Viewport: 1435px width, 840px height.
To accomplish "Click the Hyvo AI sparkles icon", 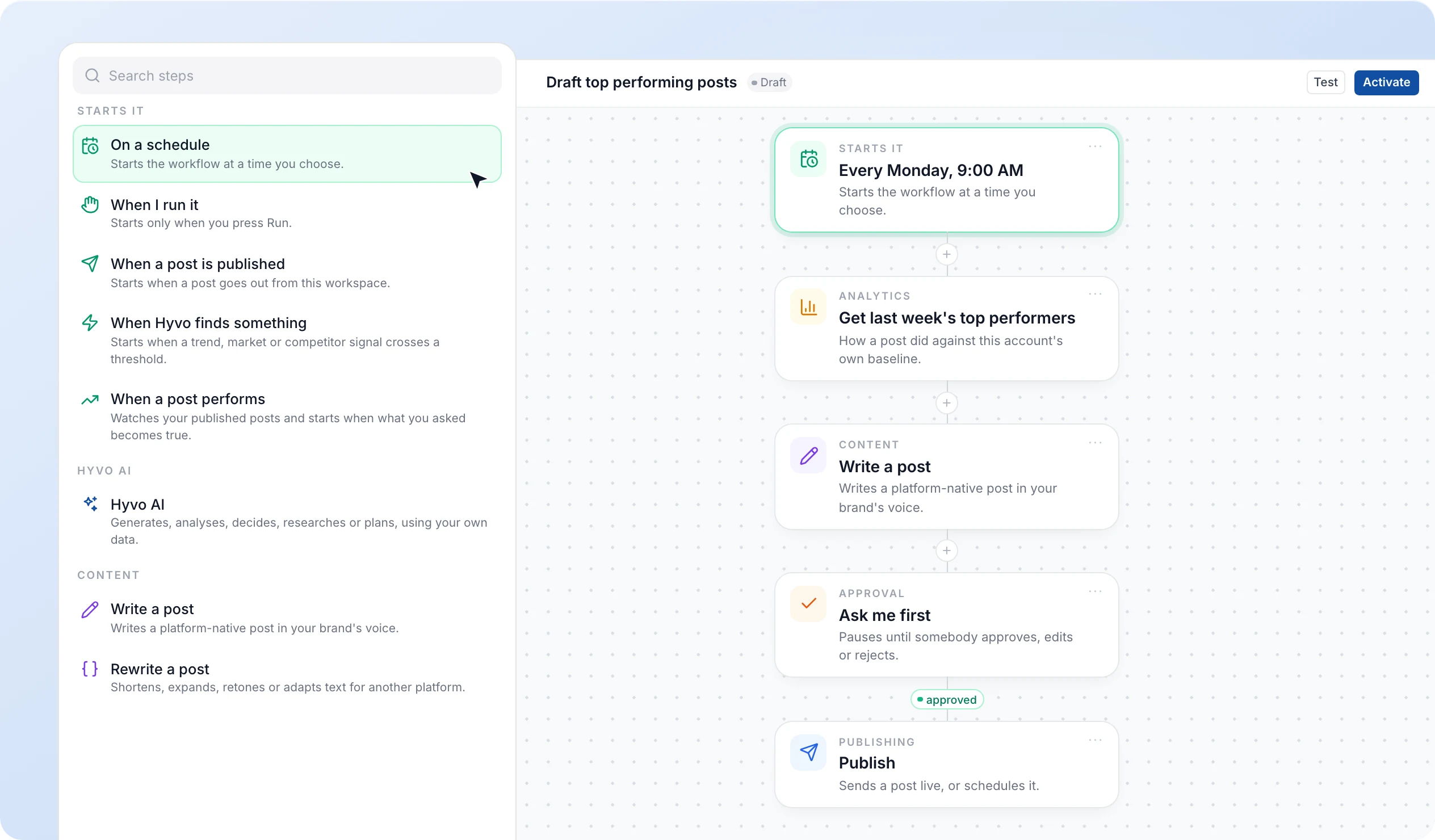I will pyautogui.click(x=90, y=504).
